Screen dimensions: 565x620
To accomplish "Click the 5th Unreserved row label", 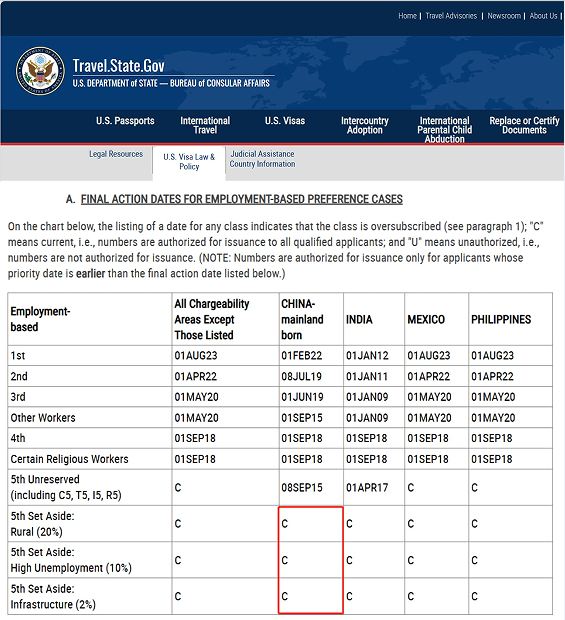I will (x=66, y=487).
